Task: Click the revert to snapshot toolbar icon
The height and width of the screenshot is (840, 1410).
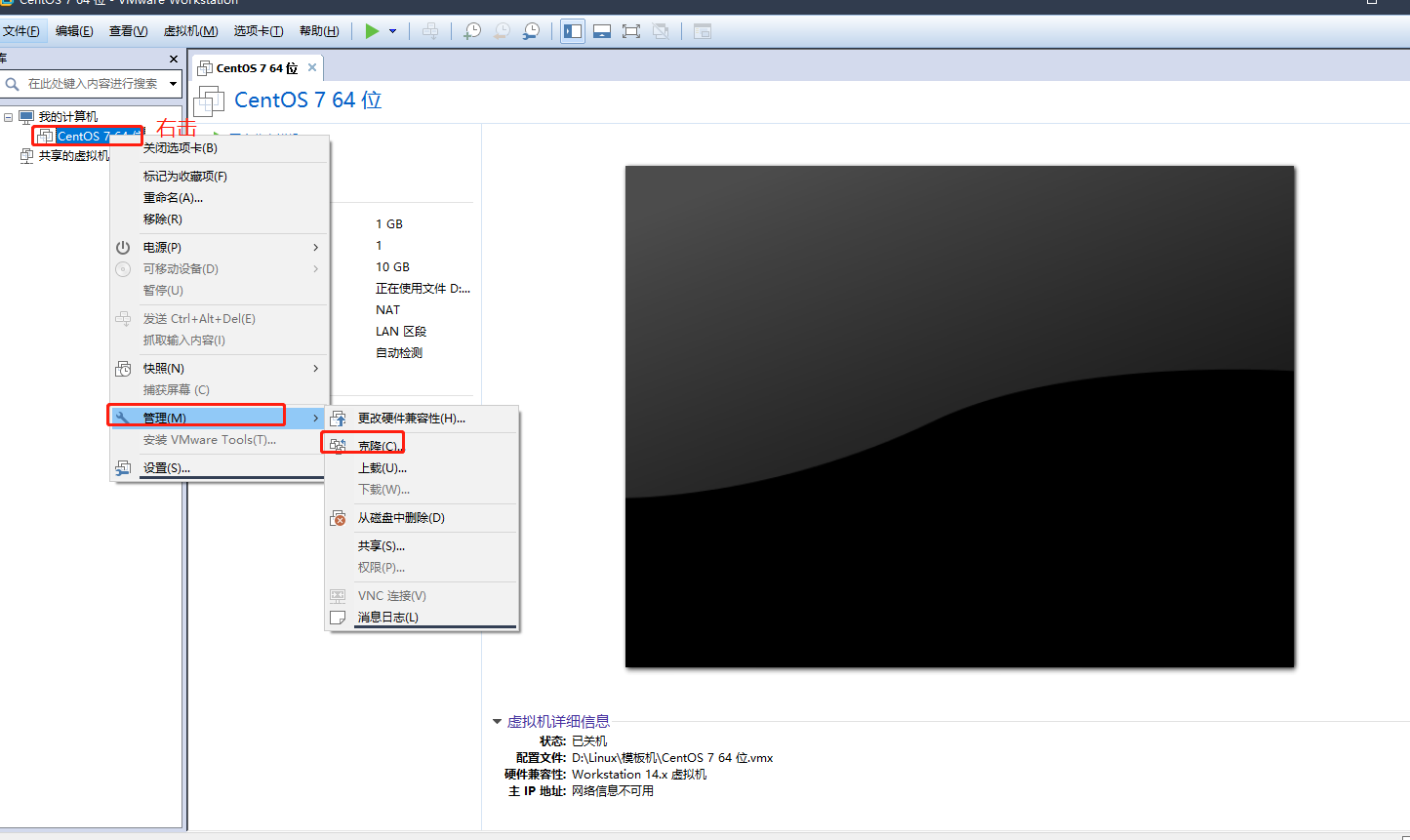Action: coord(501,31)
